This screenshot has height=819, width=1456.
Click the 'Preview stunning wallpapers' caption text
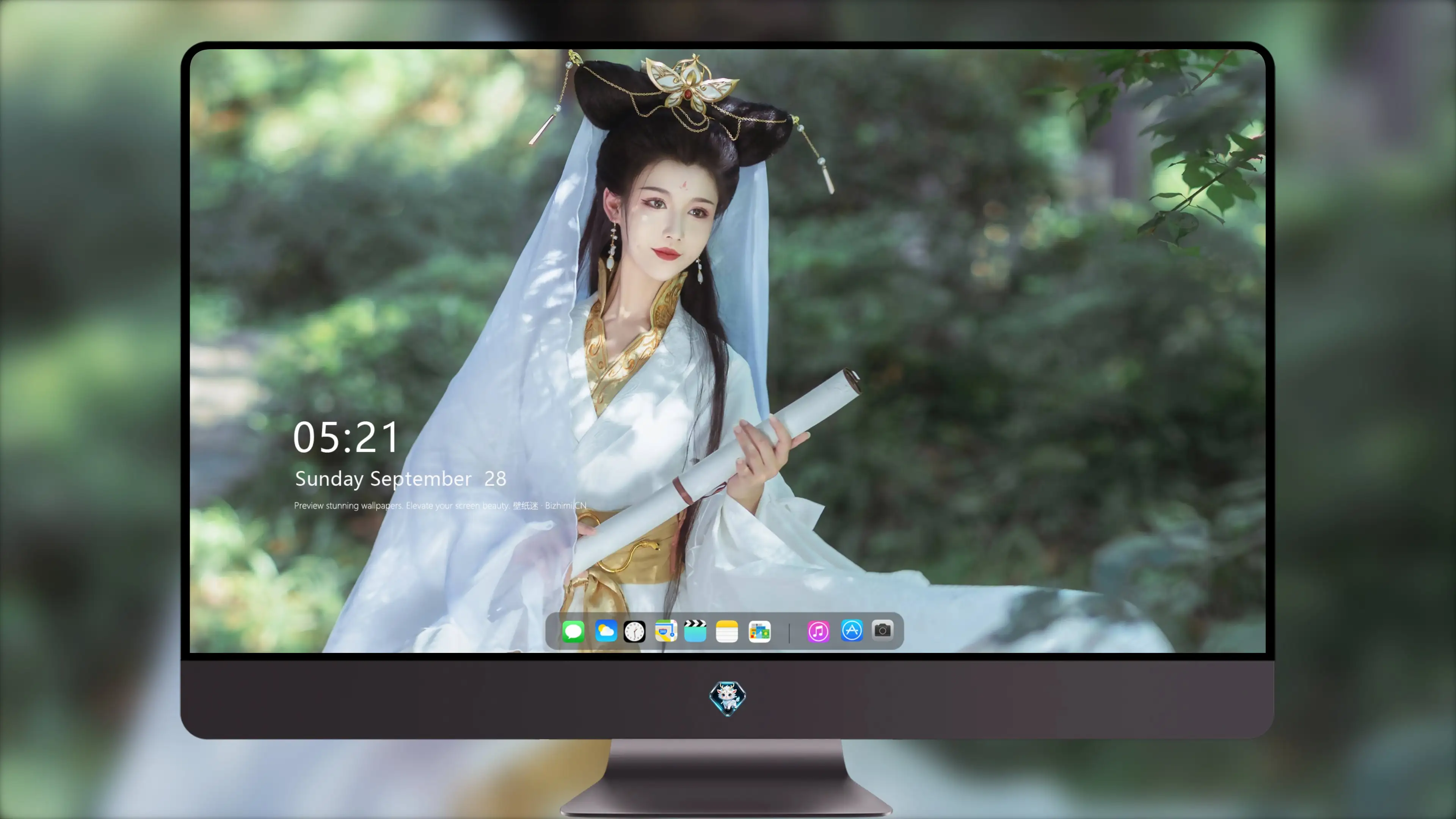tap(440, 505)
